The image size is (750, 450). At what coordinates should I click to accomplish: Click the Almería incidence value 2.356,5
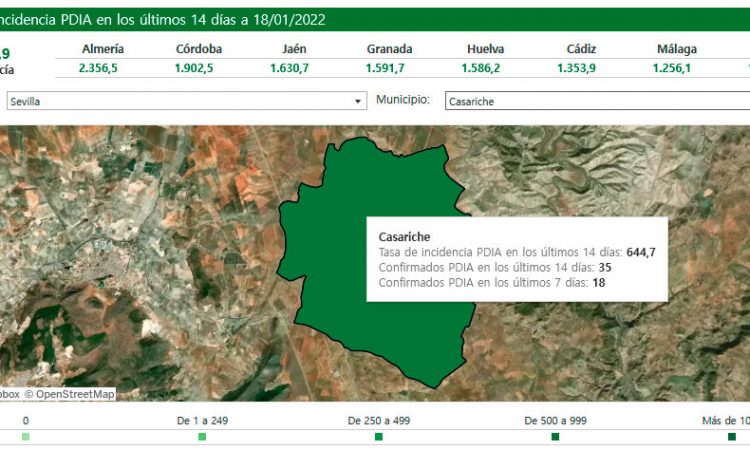102,68
